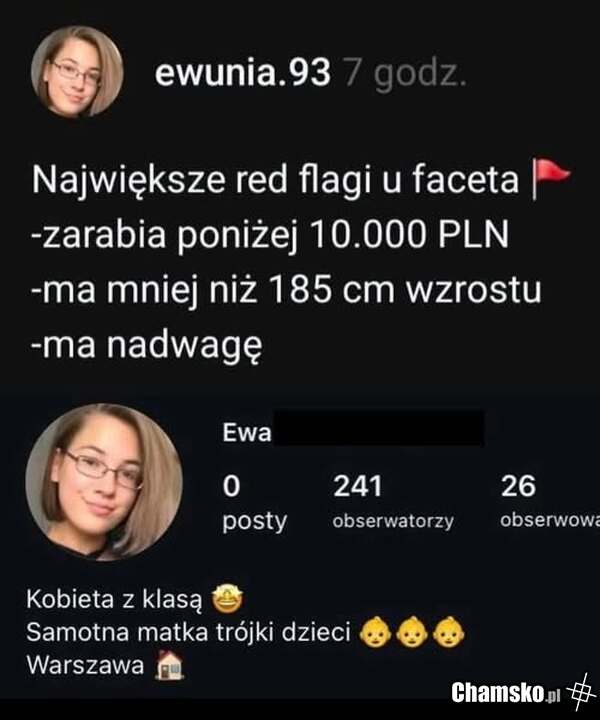Click the middle baby emoji
This screenshot has width=600, height=720.
(412, 632)
